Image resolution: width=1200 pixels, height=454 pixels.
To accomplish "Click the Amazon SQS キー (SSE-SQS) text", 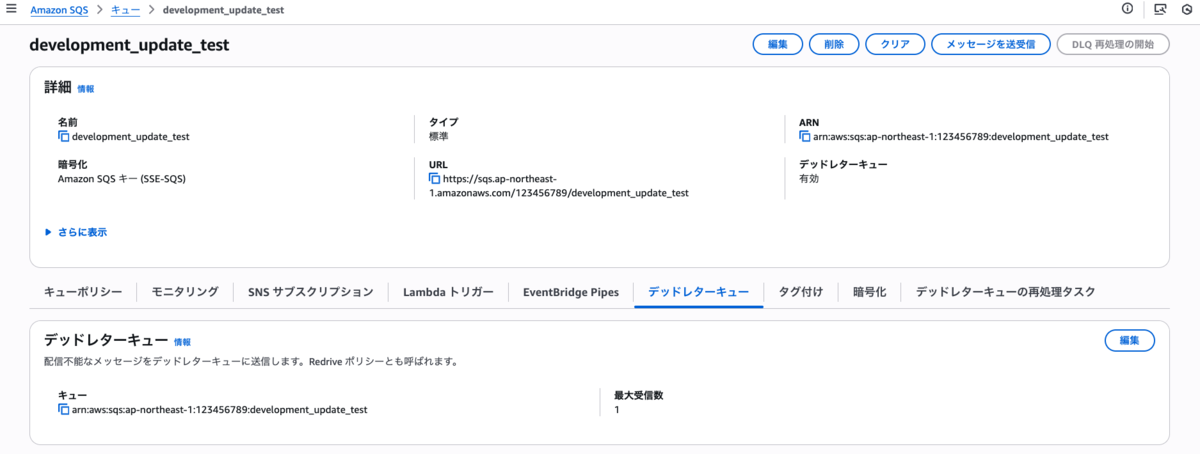I will [x=122, y=179].
